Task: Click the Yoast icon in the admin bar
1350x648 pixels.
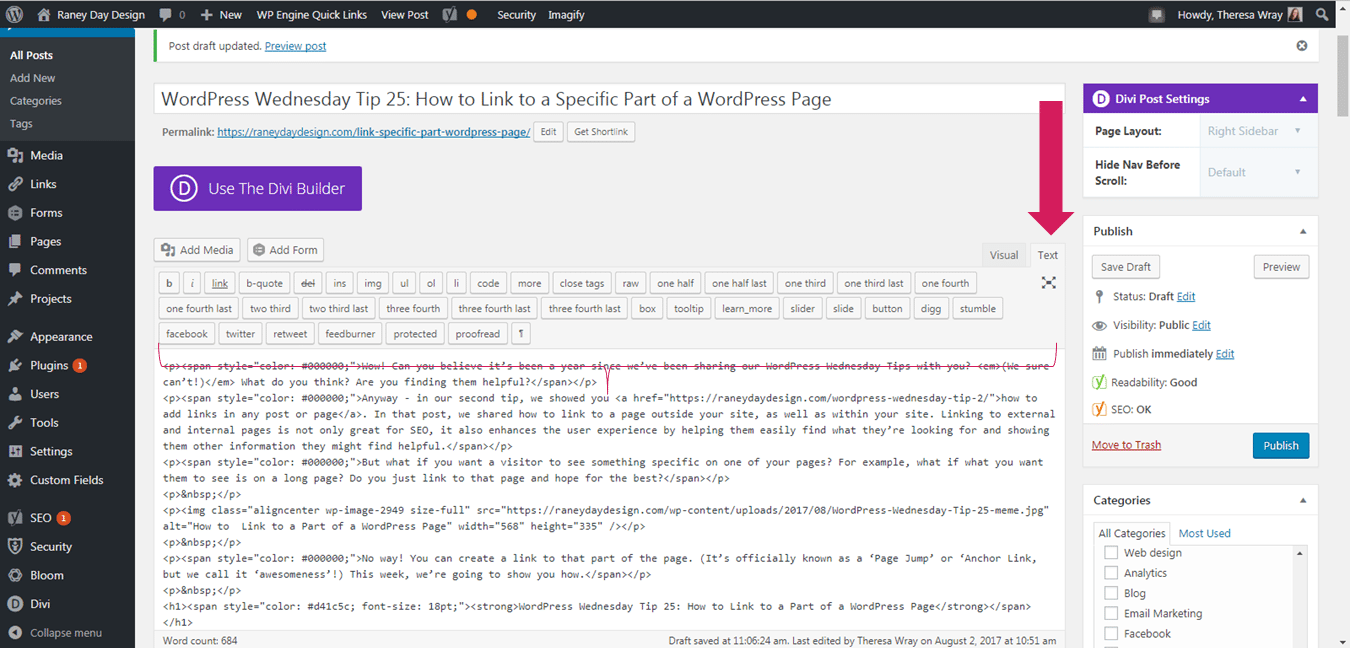Action: [x=450, y=14]
